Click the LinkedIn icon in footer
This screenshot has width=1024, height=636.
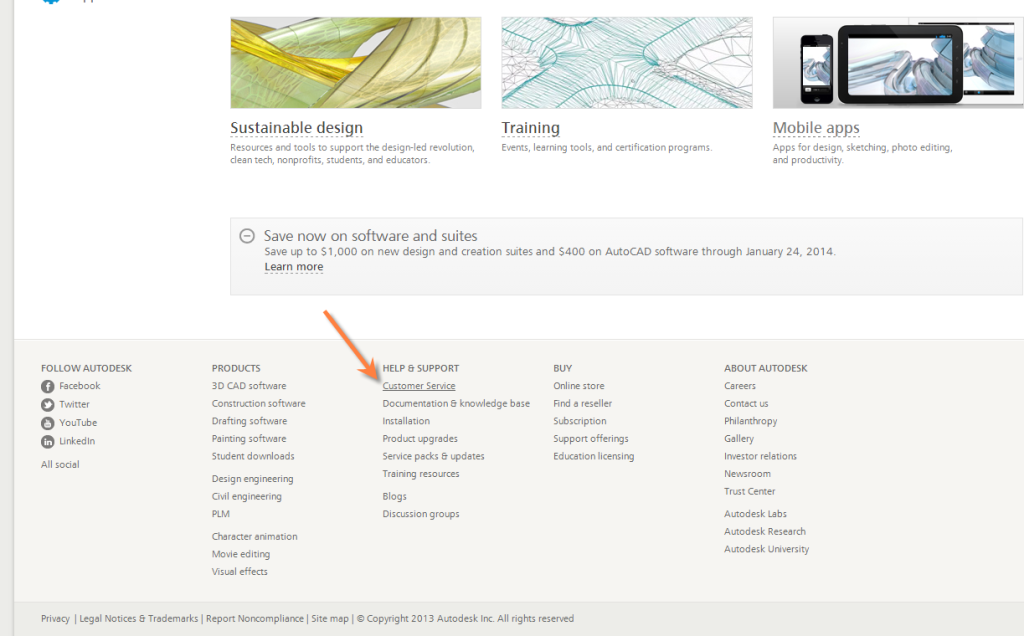(x=48, y=441)
